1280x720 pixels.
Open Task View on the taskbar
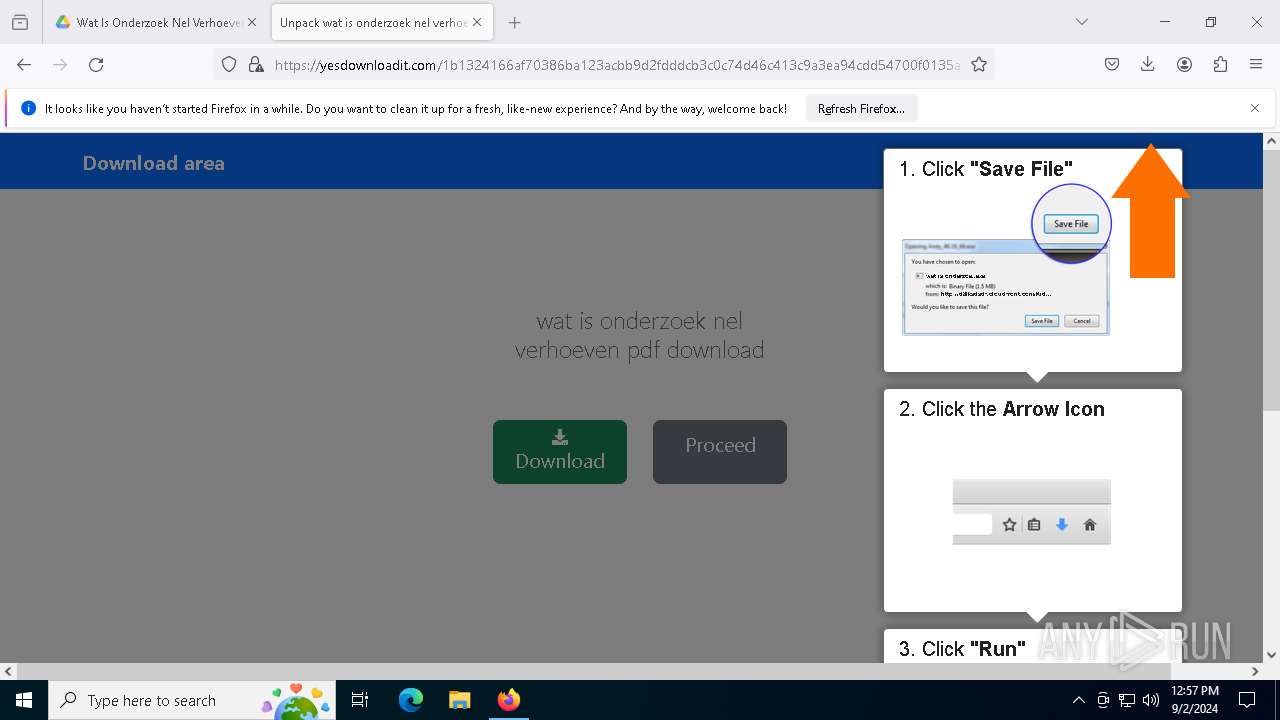click(x=361, y=700)
